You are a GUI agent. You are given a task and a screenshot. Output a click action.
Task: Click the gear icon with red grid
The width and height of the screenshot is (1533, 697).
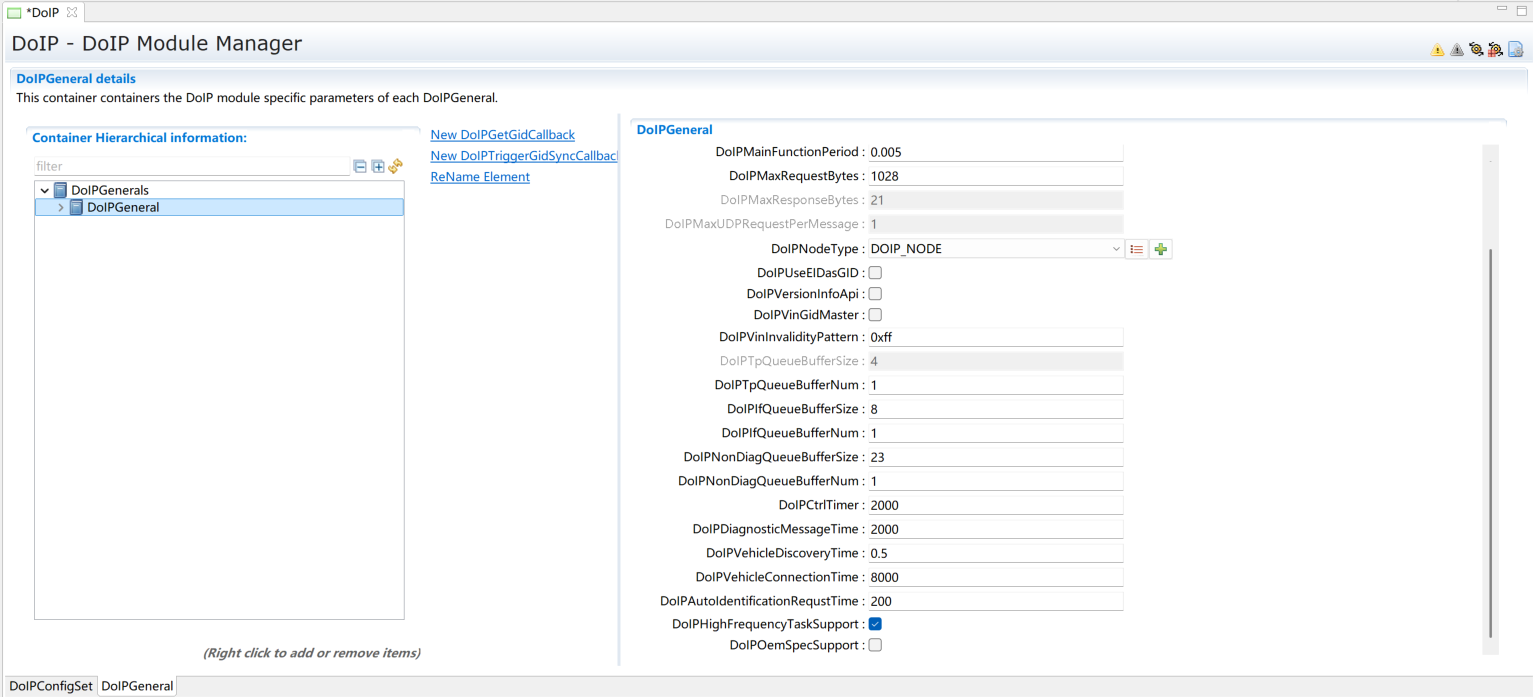(x=1495, y=50)
